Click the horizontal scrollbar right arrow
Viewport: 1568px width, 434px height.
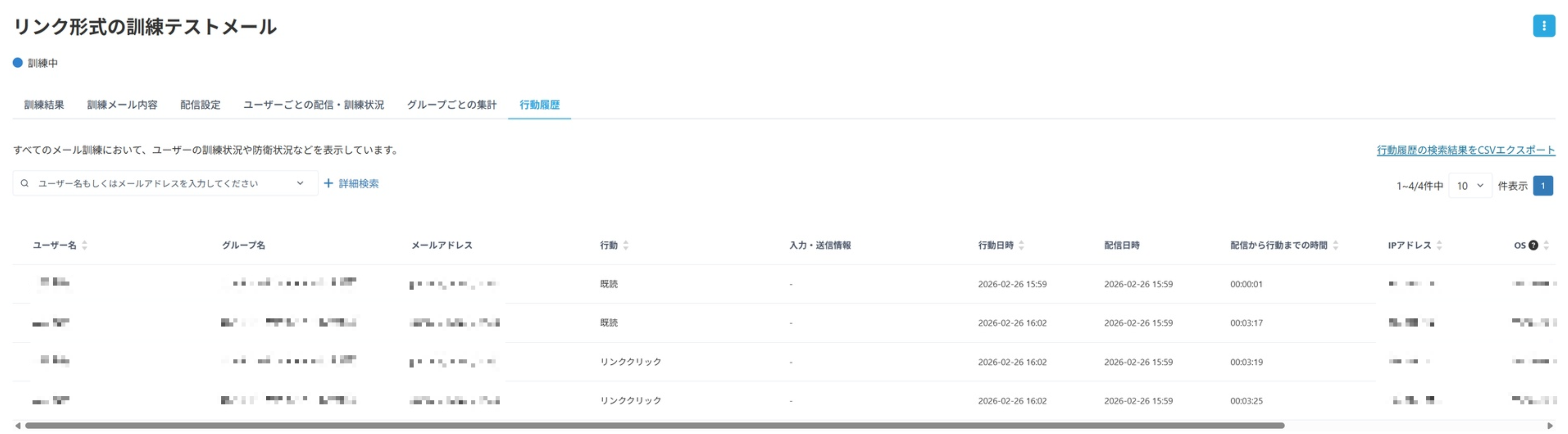pyautogui.click(x=1550, y=425)
